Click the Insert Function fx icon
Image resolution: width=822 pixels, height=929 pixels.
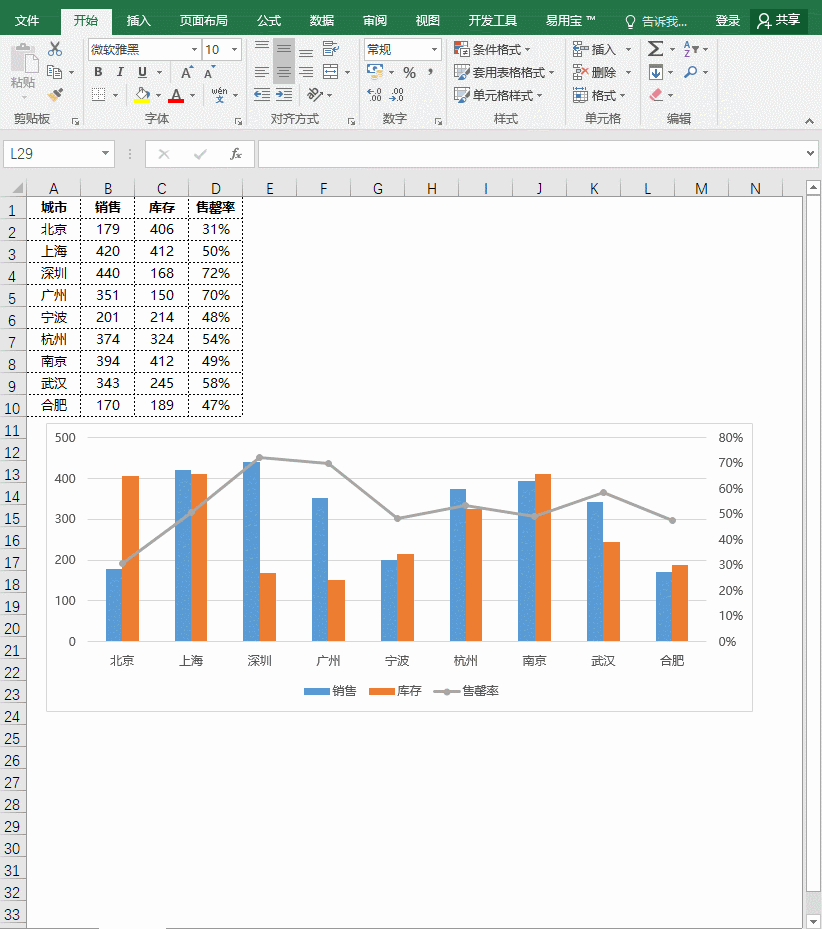coord(235,154)
